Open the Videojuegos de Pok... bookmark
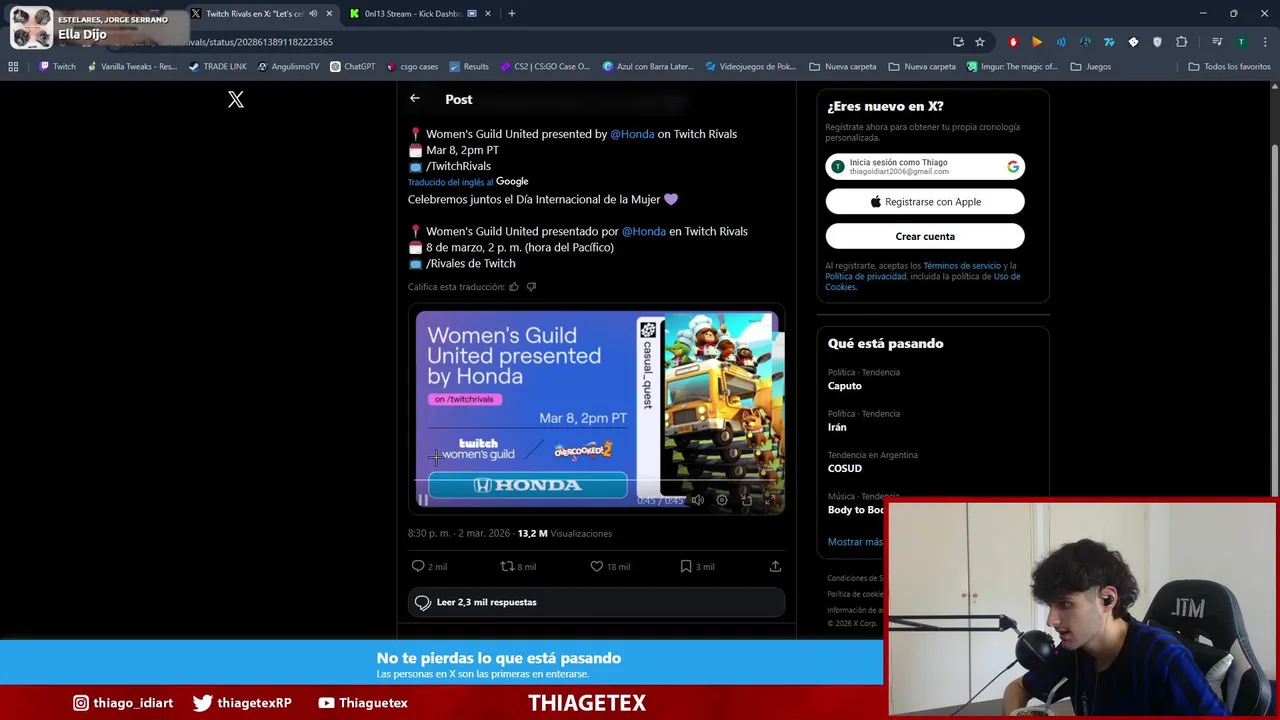1280x720 pixels. click(x=751, y=67)
